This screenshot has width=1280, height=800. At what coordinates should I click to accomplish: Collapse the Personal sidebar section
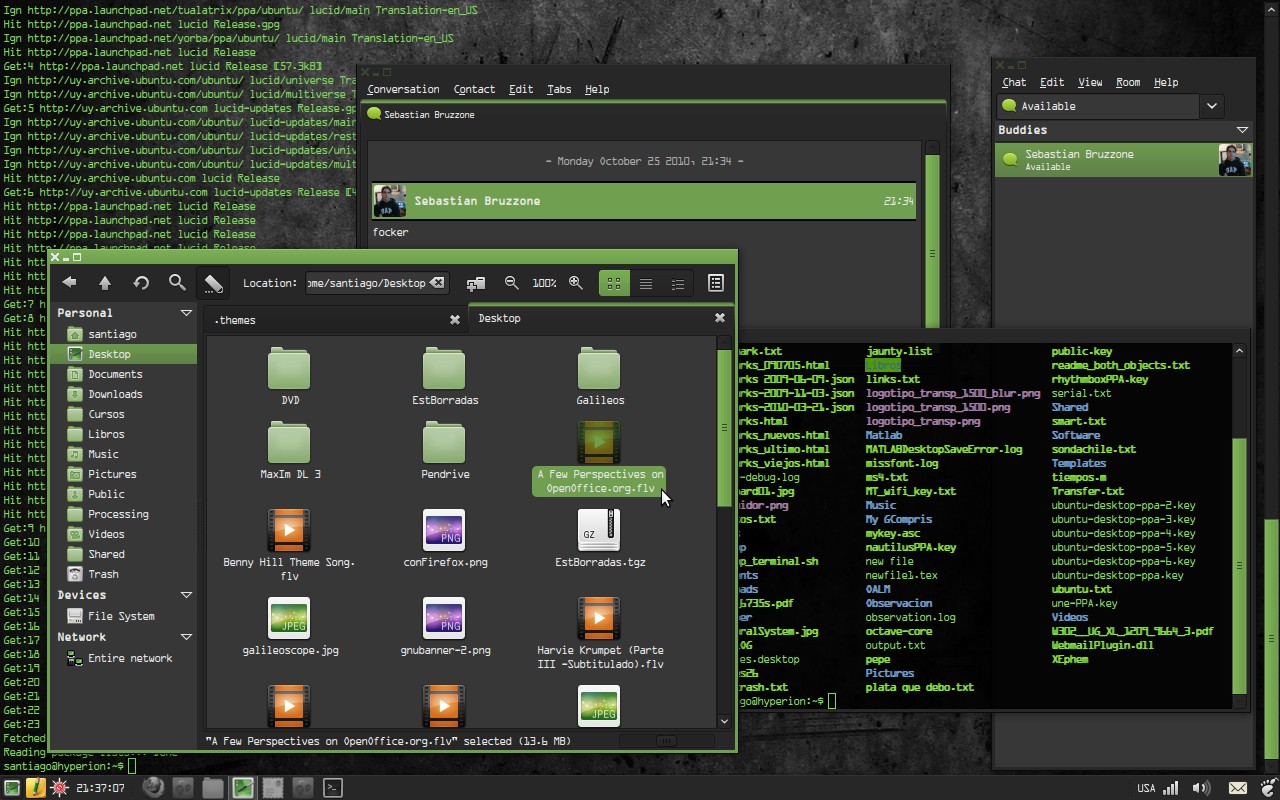click(186, 313)
